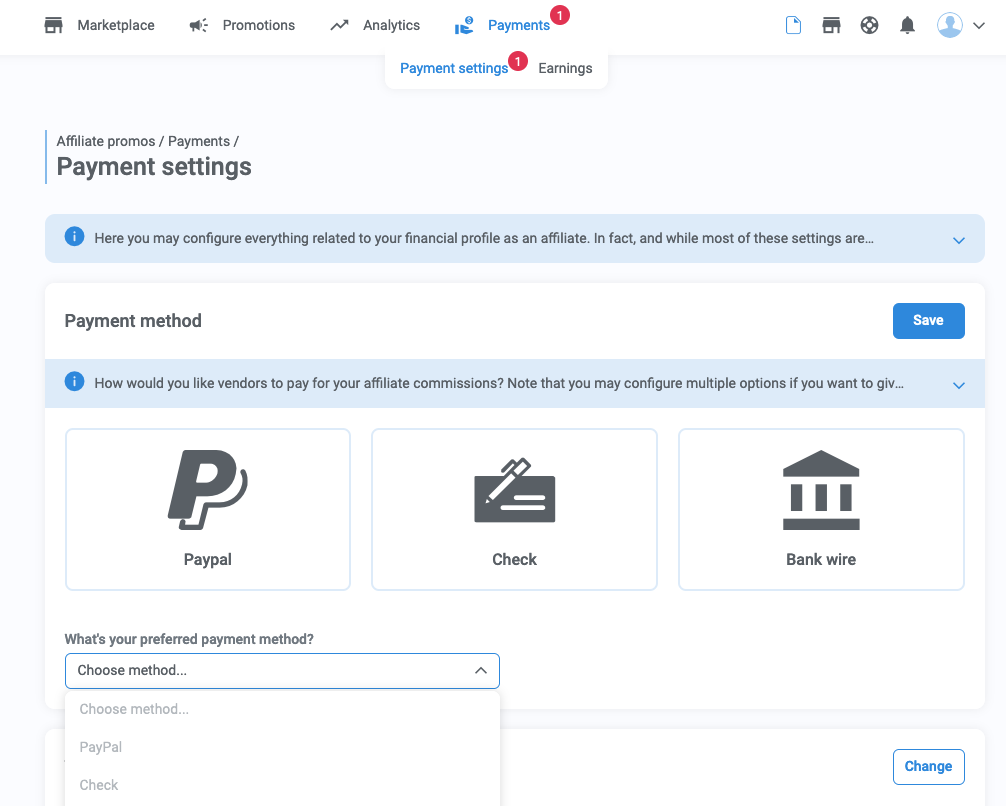The image size is (1006, 806).
Task: Click the Change button
Action: (928, 767)
